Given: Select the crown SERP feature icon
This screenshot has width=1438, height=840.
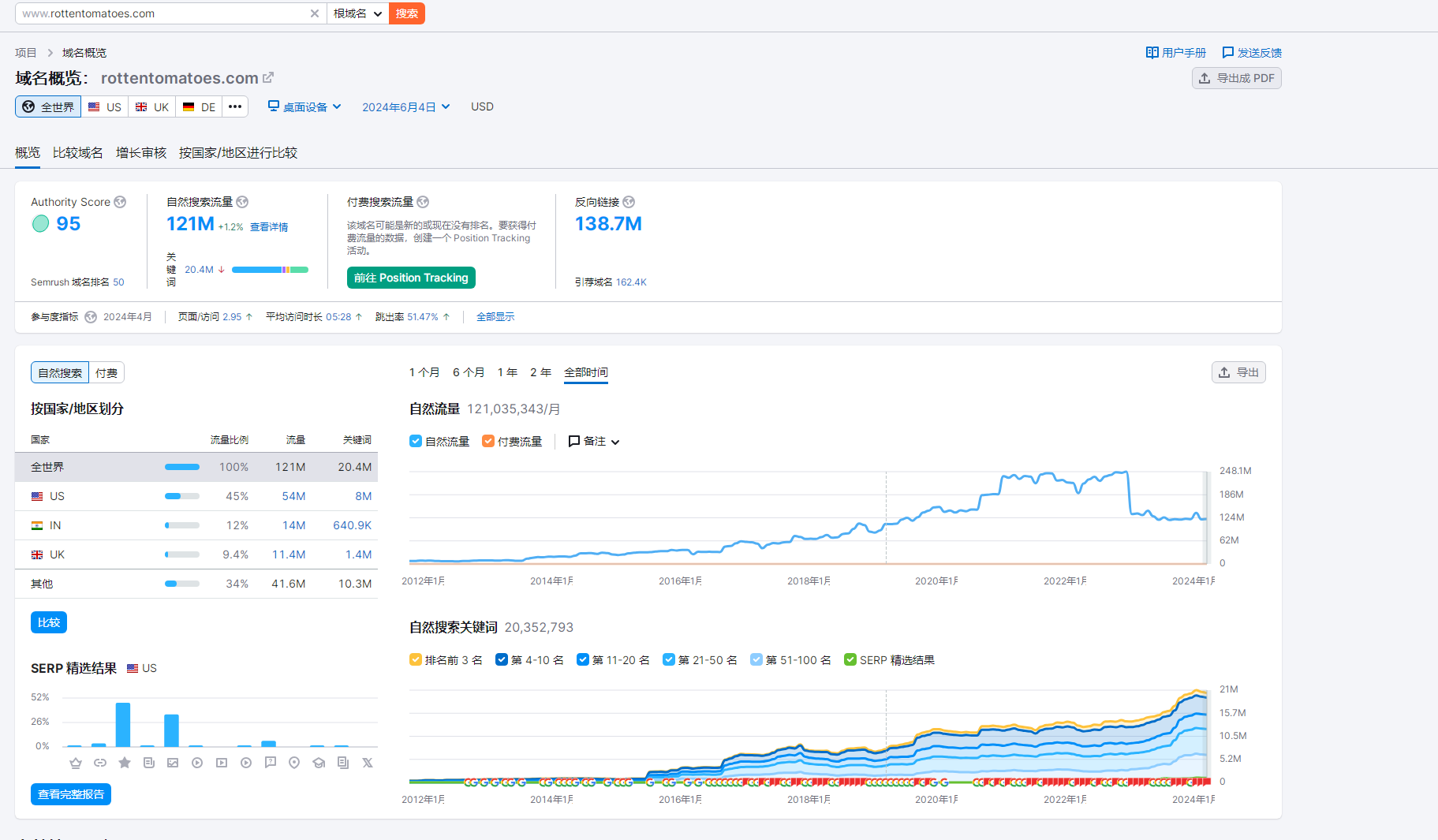Looking at the screenshot, I should tap(76, 763).
